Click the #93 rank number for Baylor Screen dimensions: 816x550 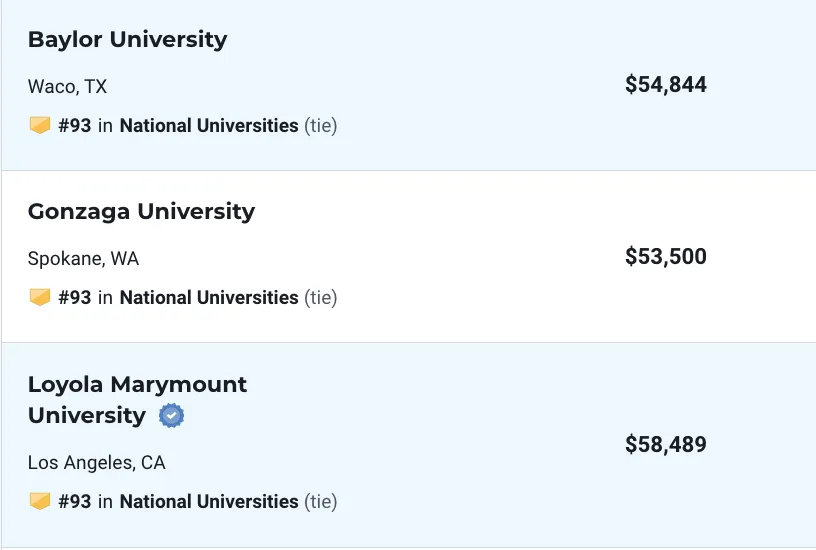coord(75,125)
